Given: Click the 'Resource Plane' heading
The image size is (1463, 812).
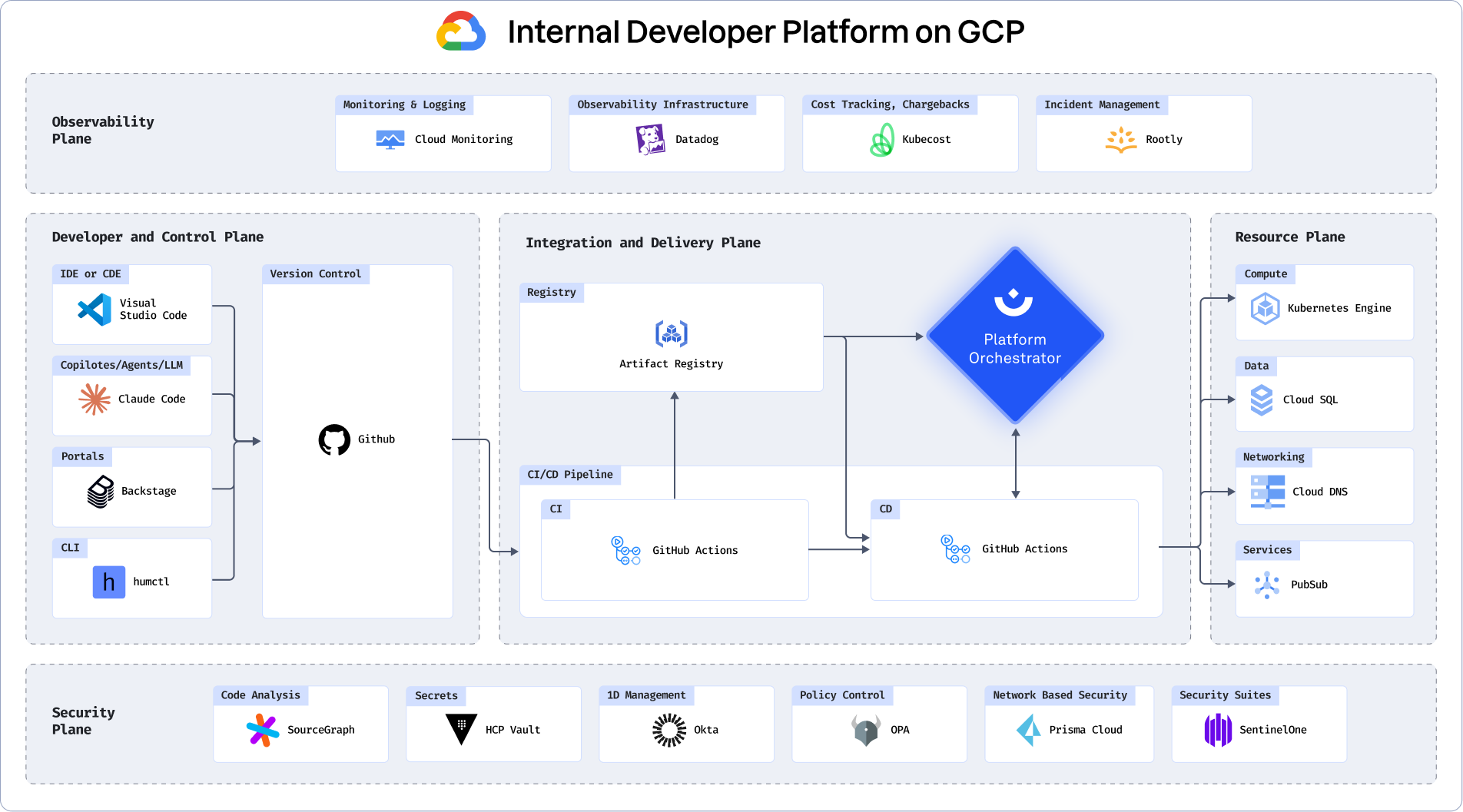Looking at the screenshot, I should click(x=1290, y=237).
